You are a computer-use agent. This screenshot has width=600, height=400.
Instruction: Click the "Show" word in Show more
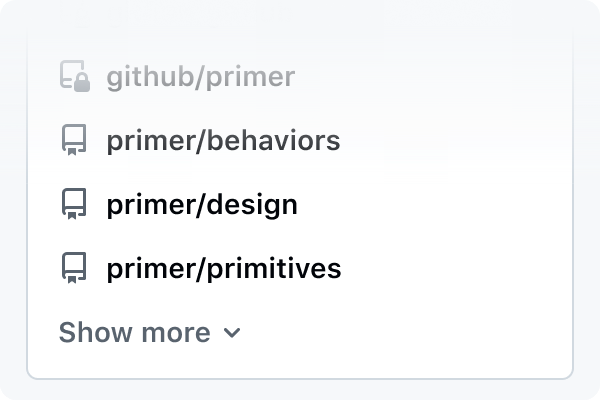[89, 333]
